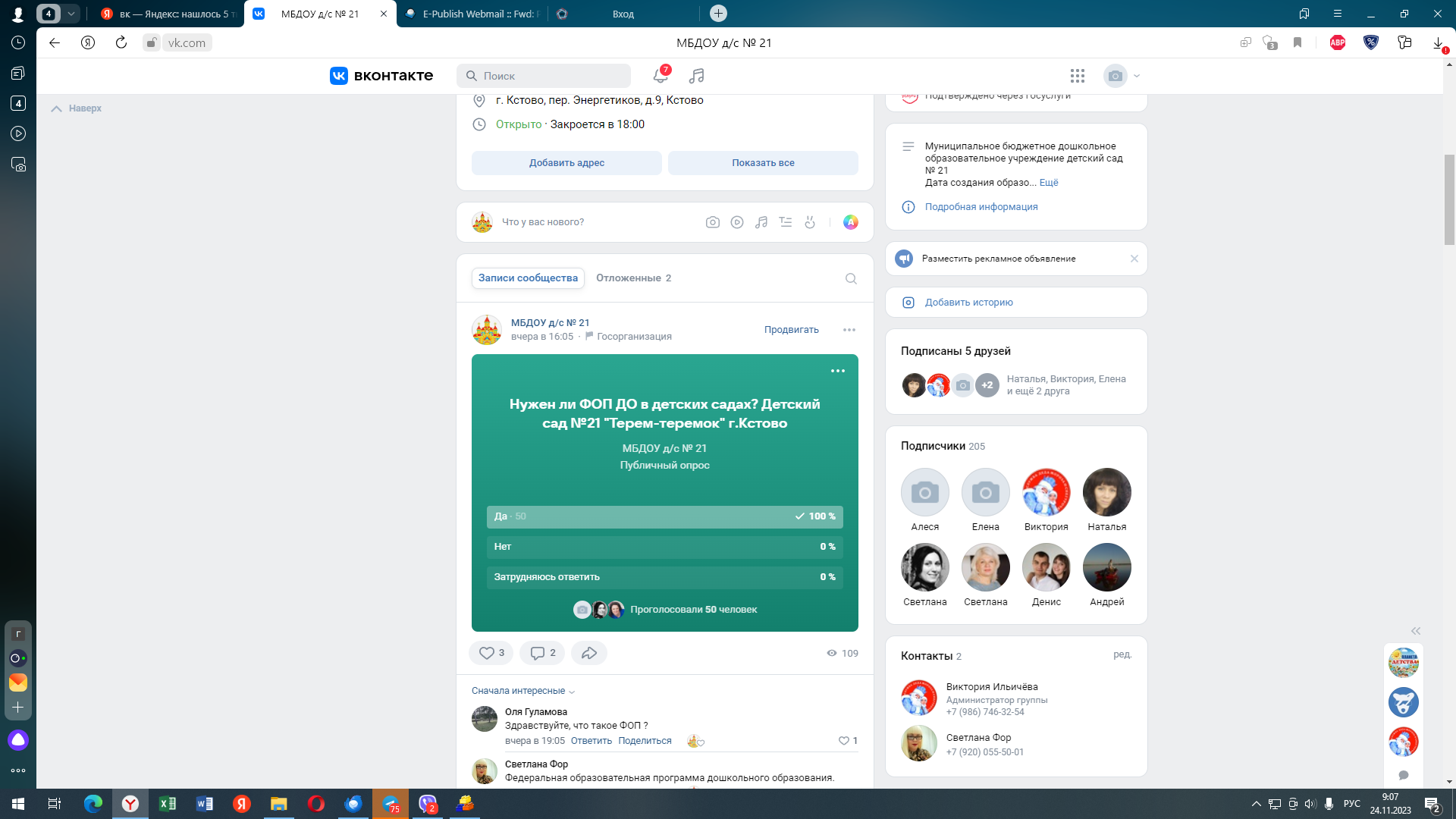Open the colorful poster icon in composer
The image size is (1456, 819).
pyautogui.click(x=851, y=222)
